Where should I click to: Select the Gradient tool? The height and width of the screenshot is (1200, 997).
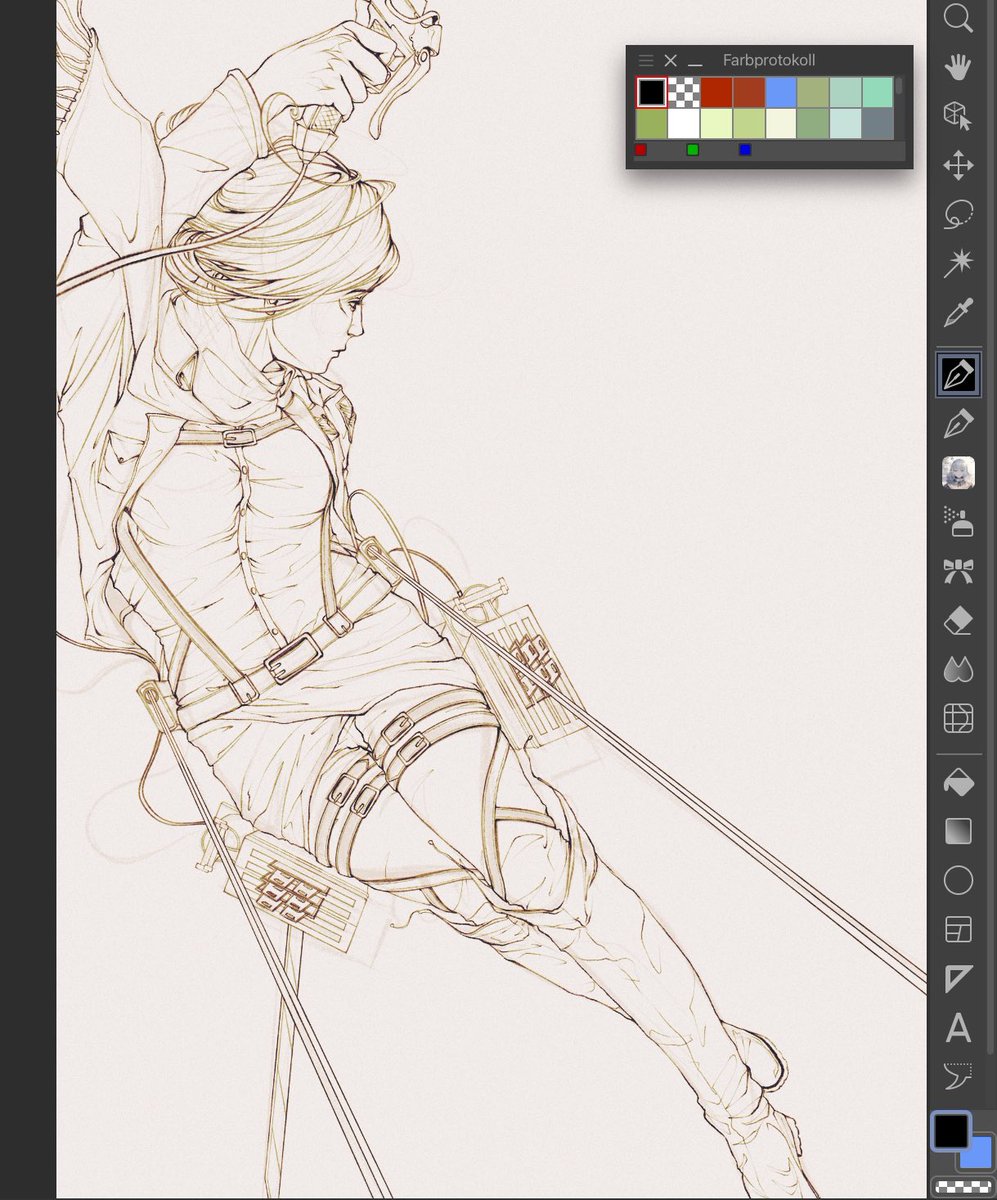[958, 831]
